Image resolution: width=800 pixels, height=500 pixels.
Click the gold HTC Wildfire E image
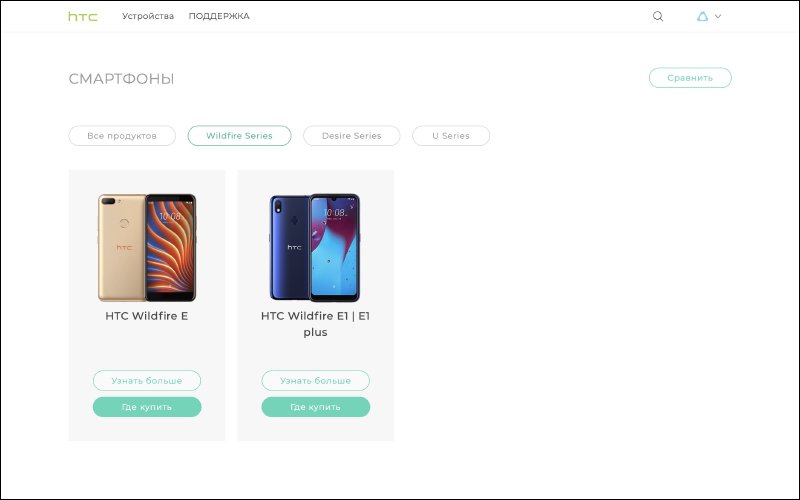tap(147, 247)
